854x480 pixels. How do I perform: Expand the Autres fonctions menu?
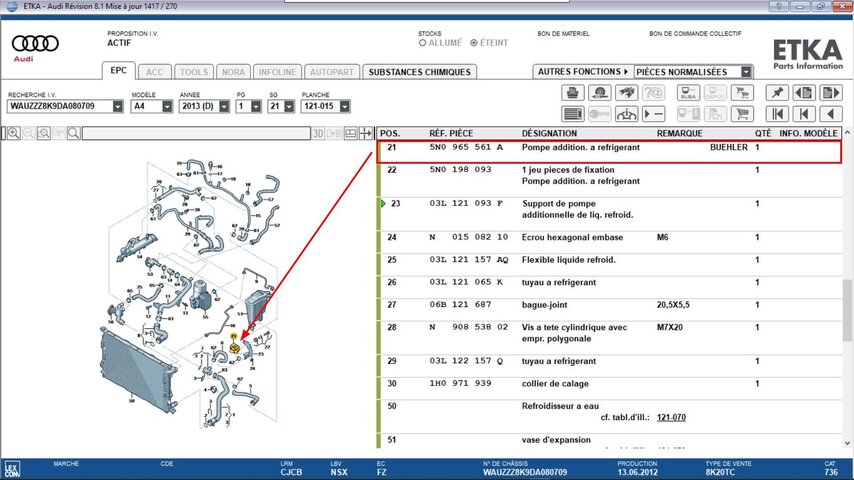pos(583,71)
